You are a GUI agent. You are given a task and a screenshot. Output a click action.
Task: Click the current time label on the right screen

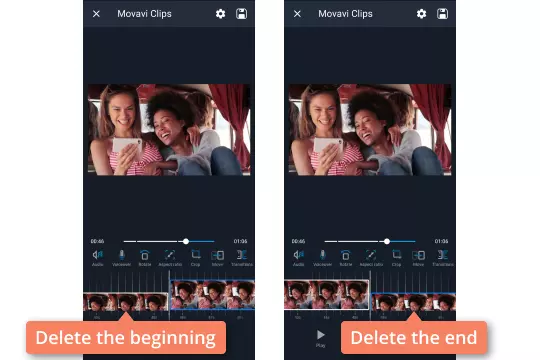(298, 241)
